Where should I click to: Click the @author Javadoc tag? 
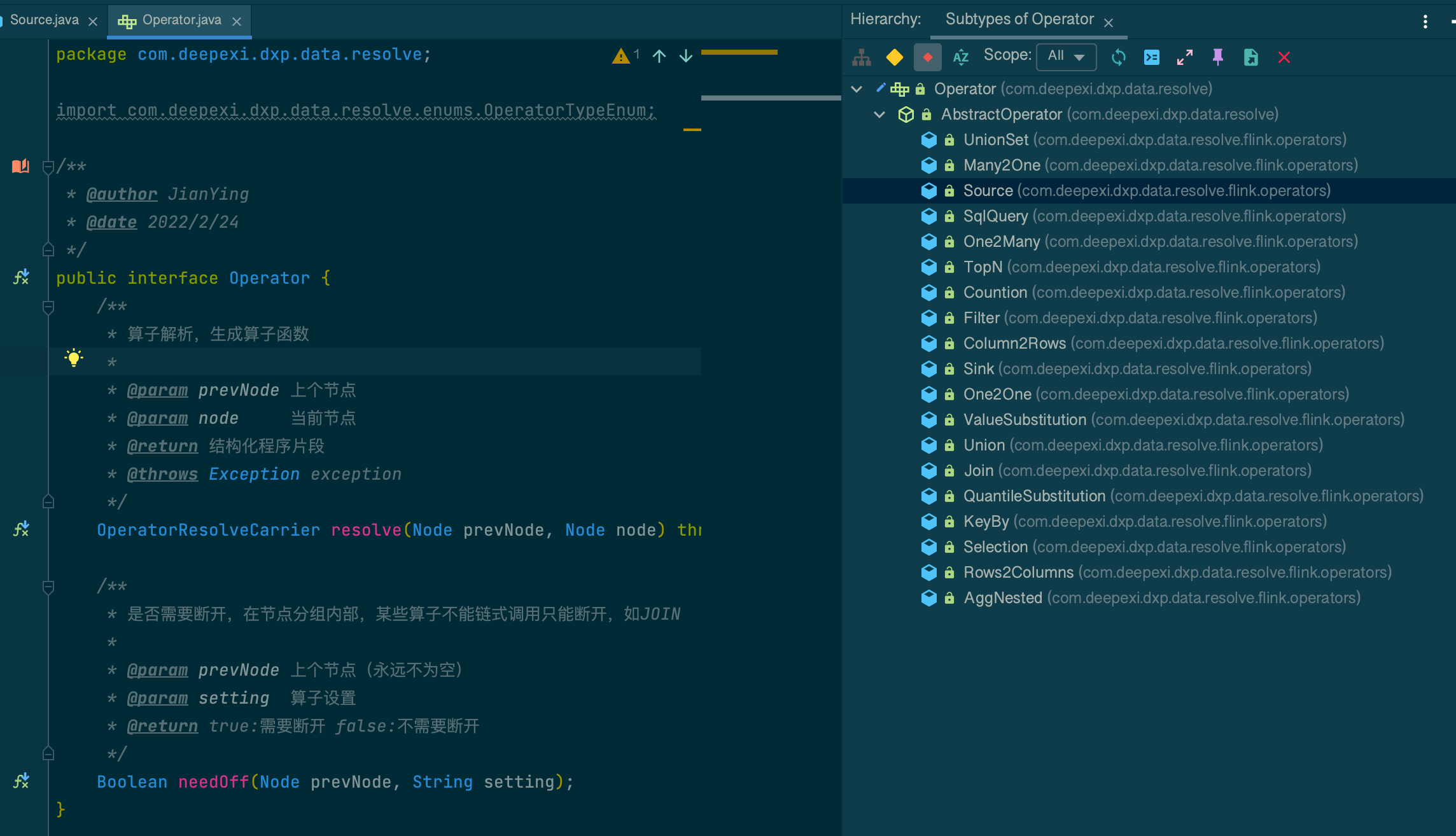click(x=122, y=194)
